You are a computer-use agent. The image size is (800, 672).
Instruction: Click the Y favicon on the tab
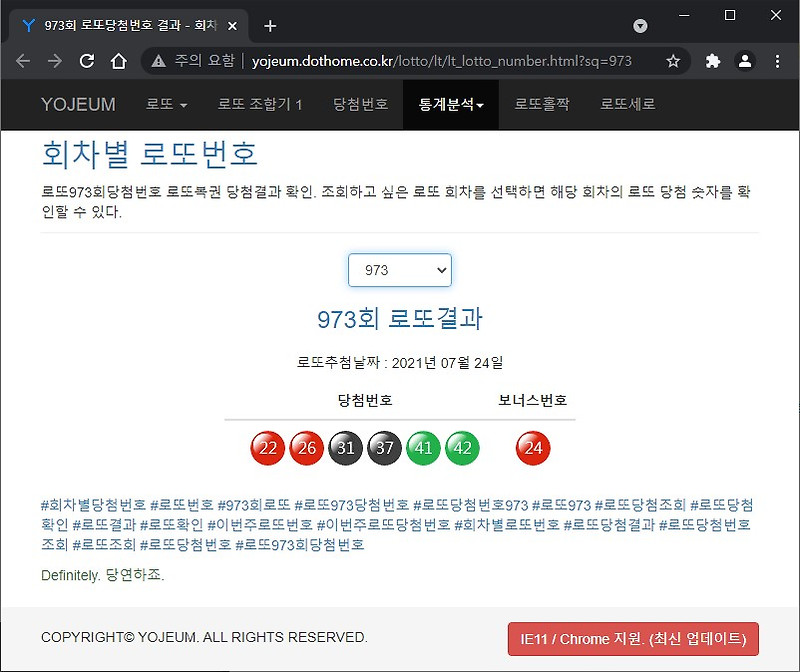pos(29,26)
